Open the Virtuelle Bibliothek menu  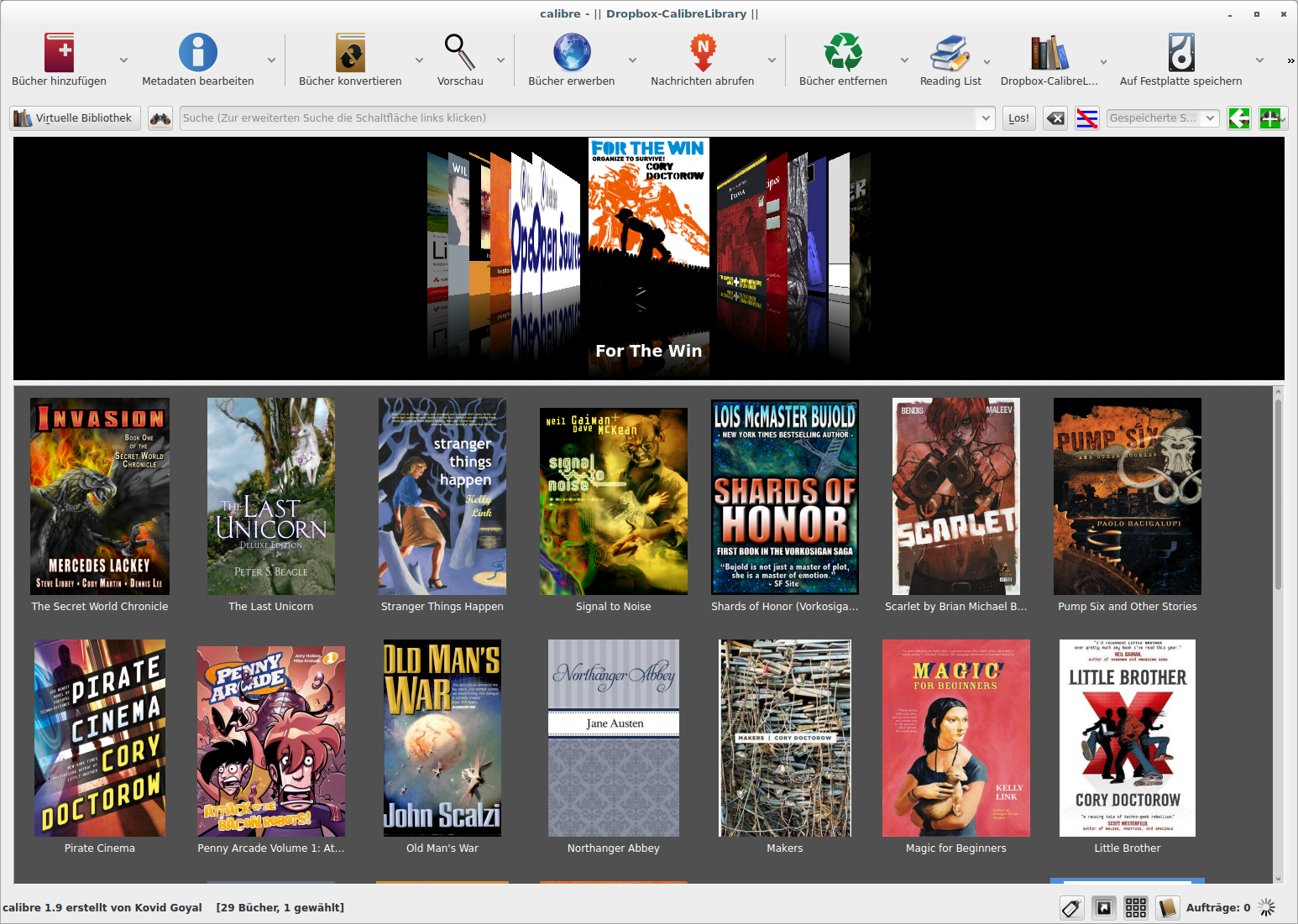[75, 118]
